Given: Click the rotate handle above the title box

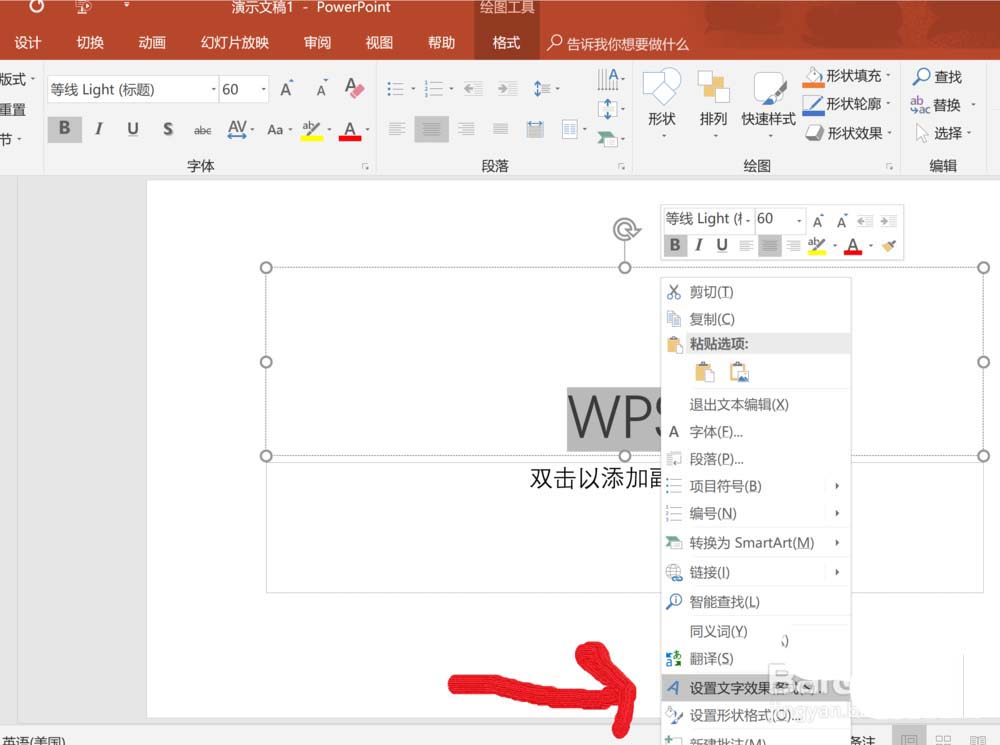Looking at the screenshot, I should [626, 229].
